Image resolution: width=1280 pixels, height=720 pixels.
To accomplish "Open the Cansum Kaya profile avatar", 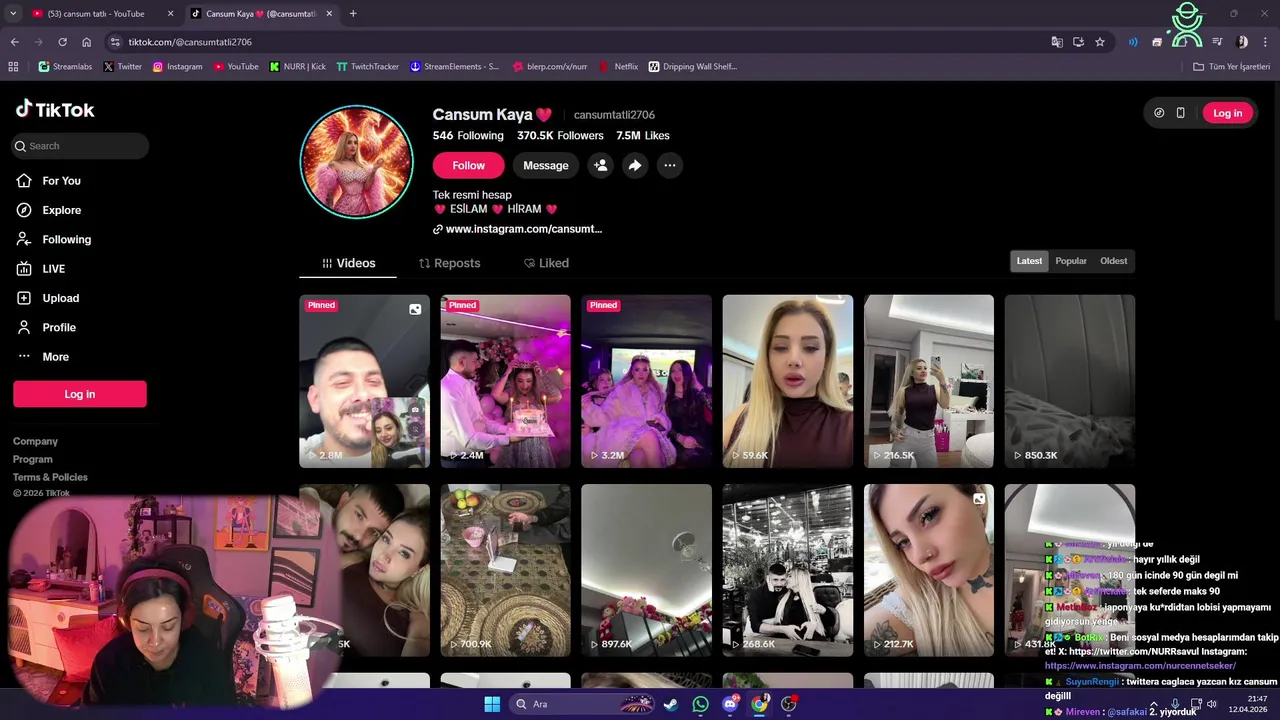I will coord(357,161).
